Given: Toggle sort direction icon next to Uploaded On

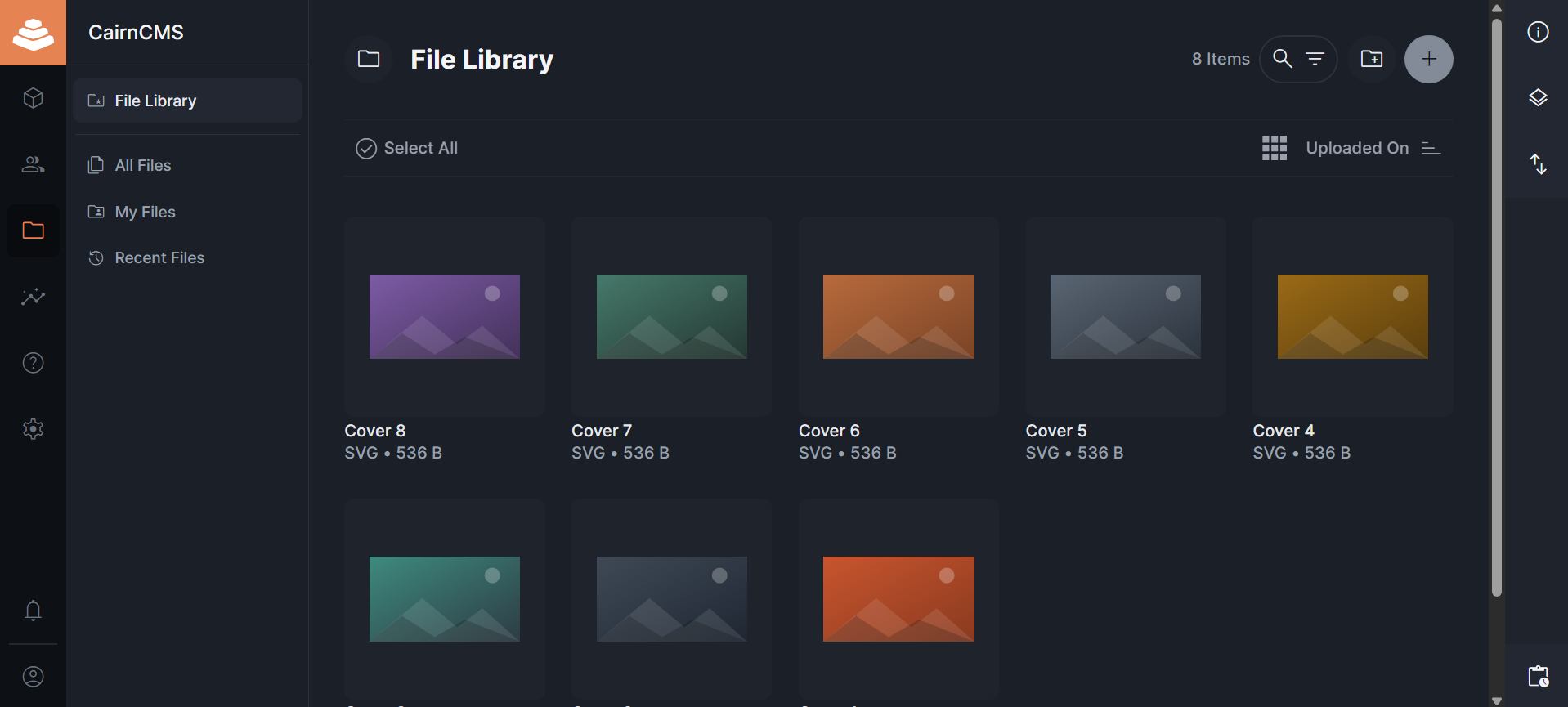Looking at the screenshot, I should point(1431,148).
